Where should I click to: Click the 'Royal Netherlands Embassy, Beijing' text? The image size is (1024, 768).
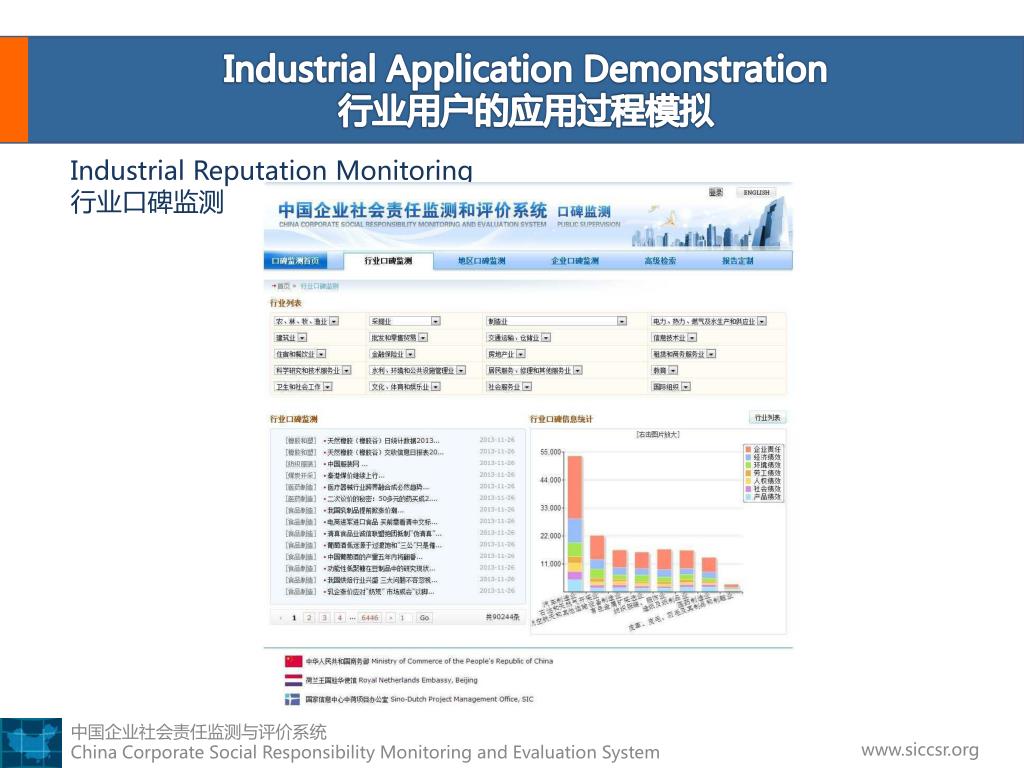[418, 680]
